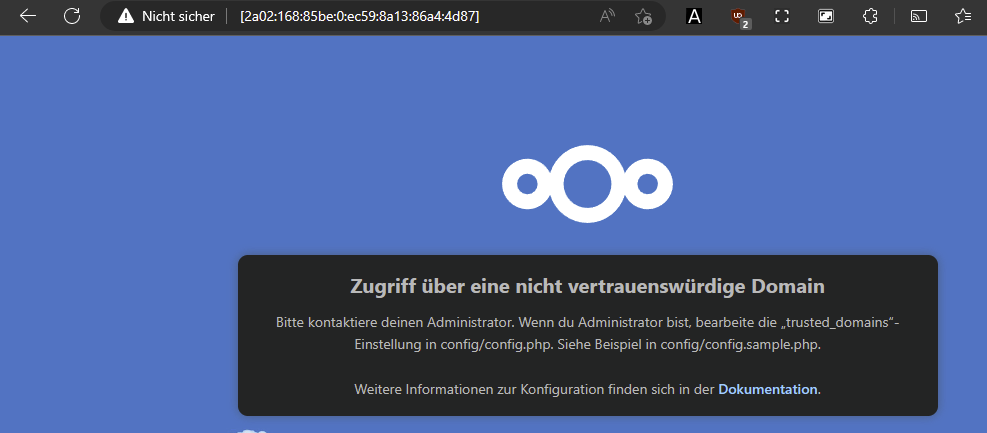Click the Nextcloud logo
Screen dimensions: 987x433
[587, 184]
